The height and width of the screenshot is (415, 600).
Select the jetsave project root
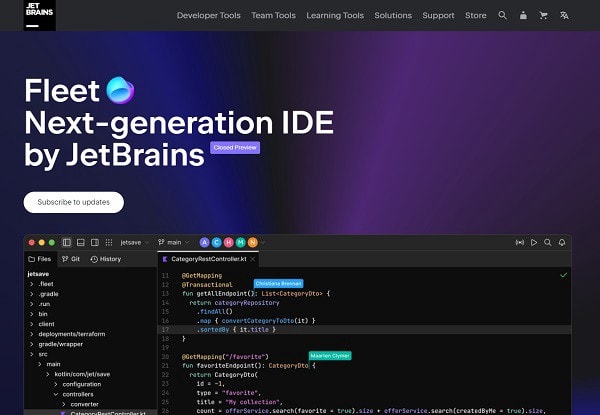point(38,274)
